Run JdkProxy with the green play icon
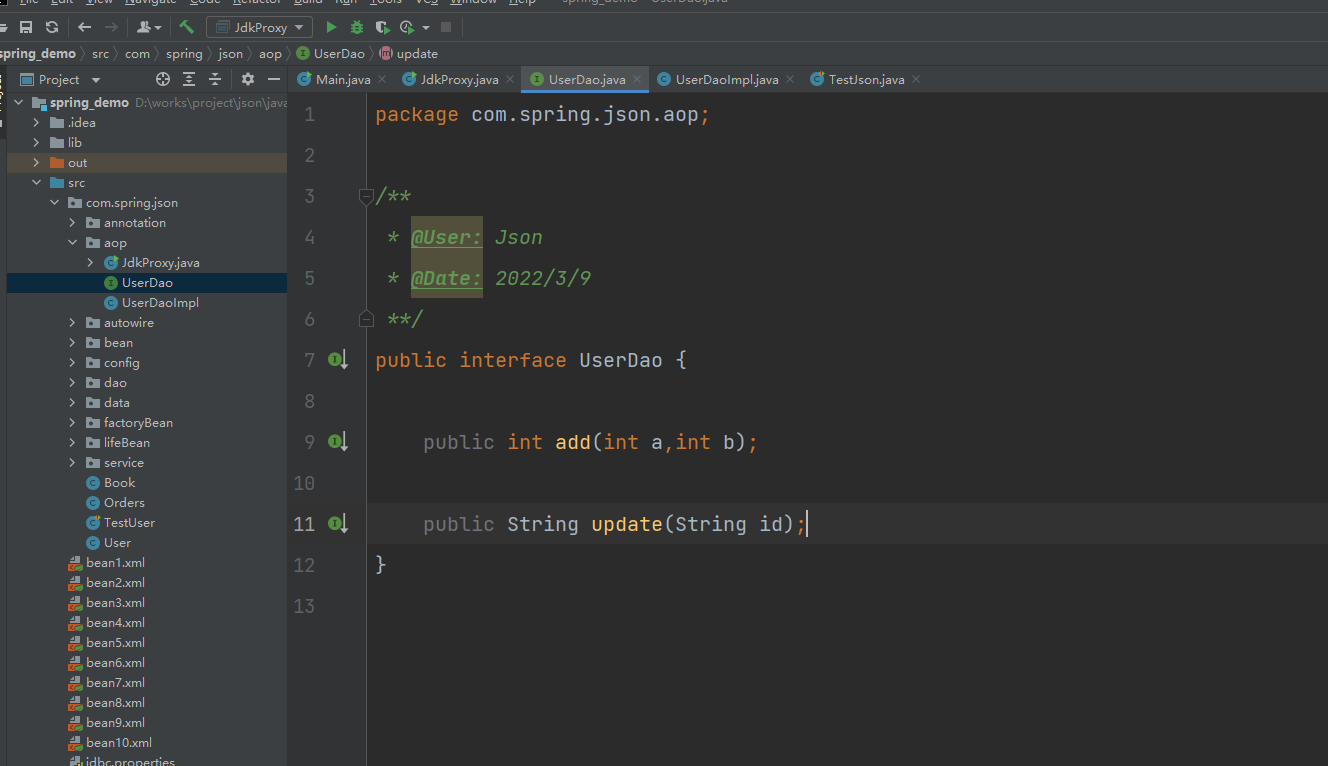 332,27
